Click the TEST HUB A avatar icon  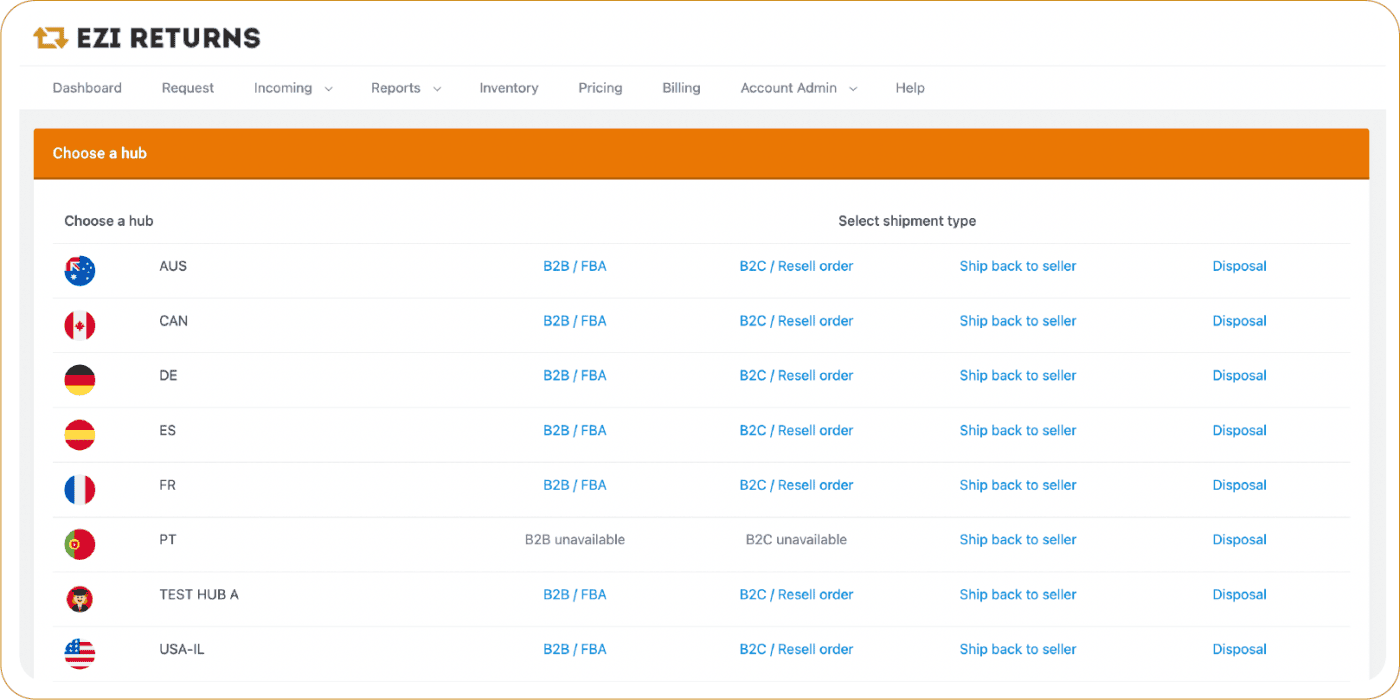pos(79,599)
